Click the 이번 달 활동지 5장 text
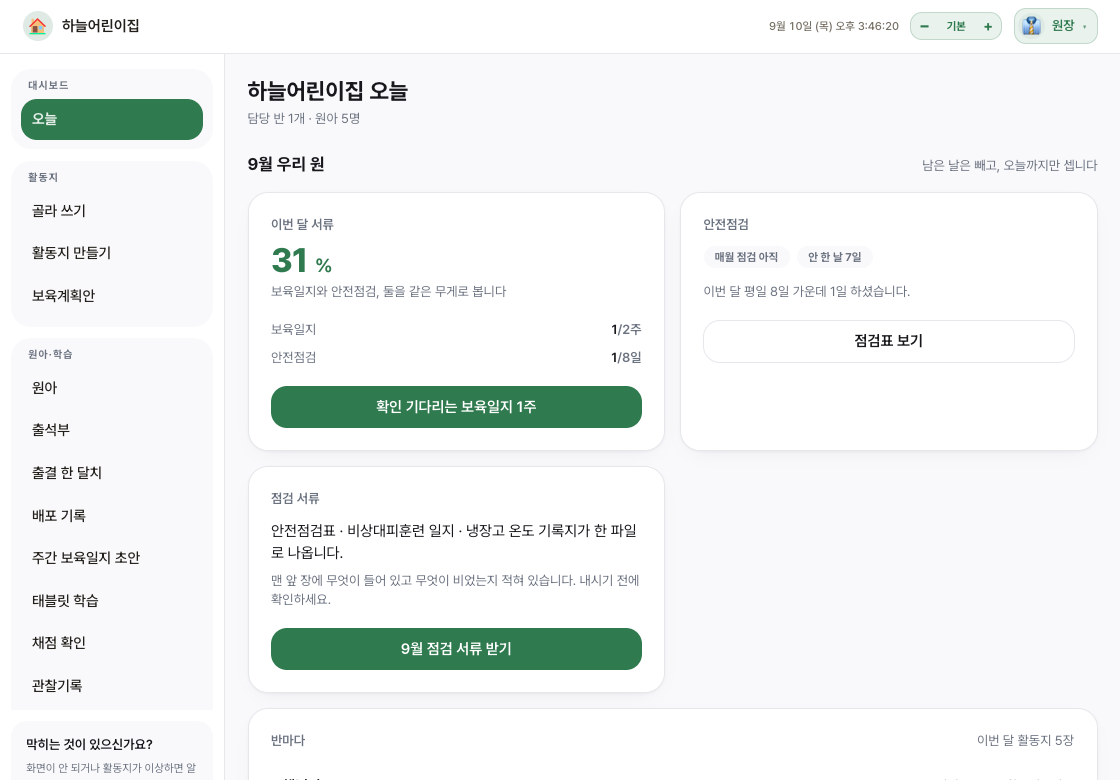The image size is (1120, 780). (1025, 741)
